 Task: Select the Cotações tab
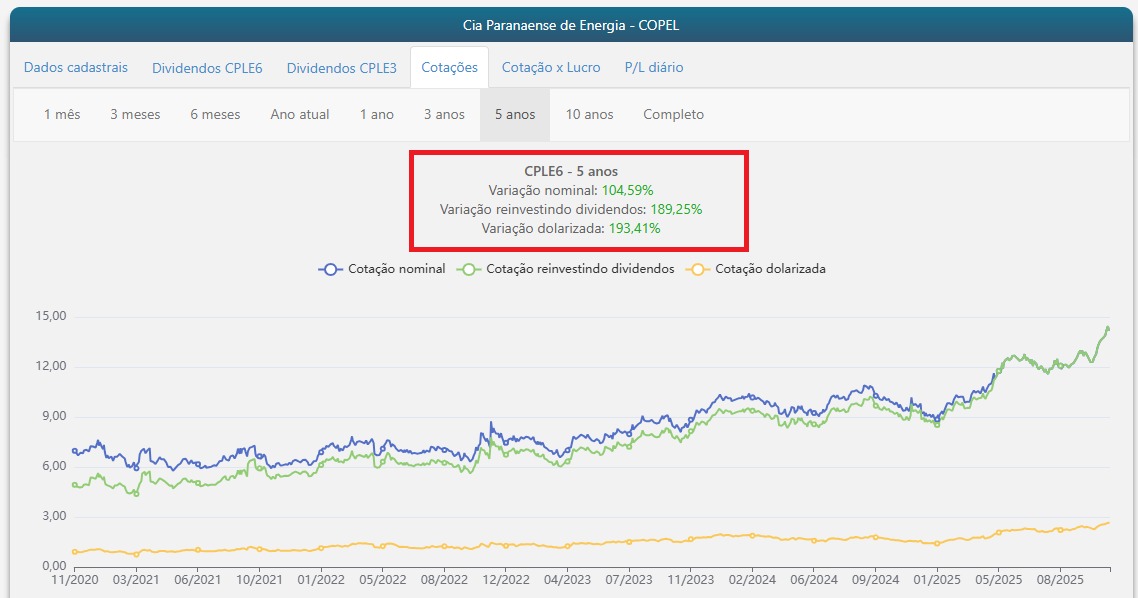click(449, 68)
